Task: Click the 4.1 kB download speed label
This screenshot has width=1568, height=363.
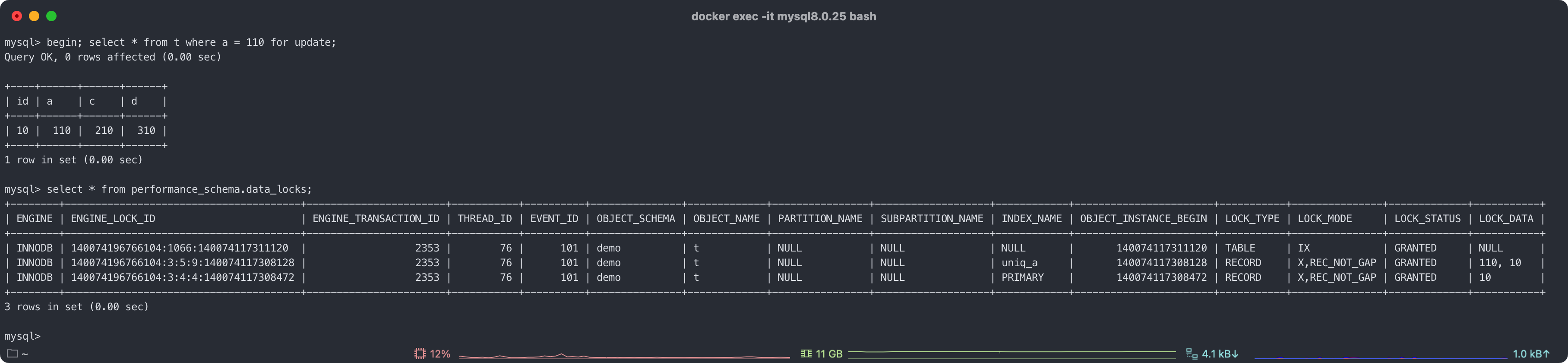Action: pos(1220,354)
